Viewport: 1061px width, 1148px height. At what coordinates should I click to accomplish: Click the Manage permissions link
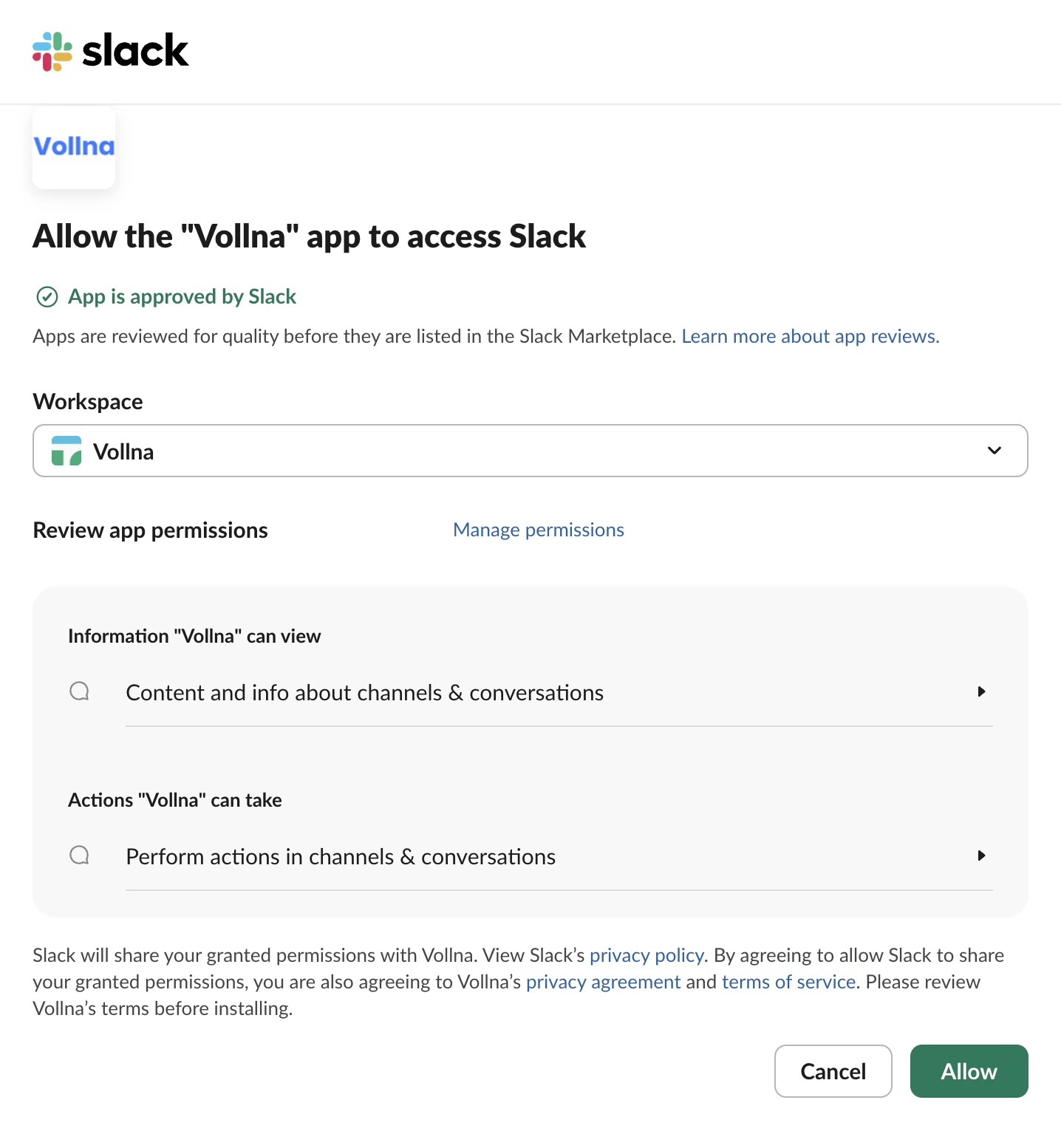pyautogui.click(x=538, y=529)
